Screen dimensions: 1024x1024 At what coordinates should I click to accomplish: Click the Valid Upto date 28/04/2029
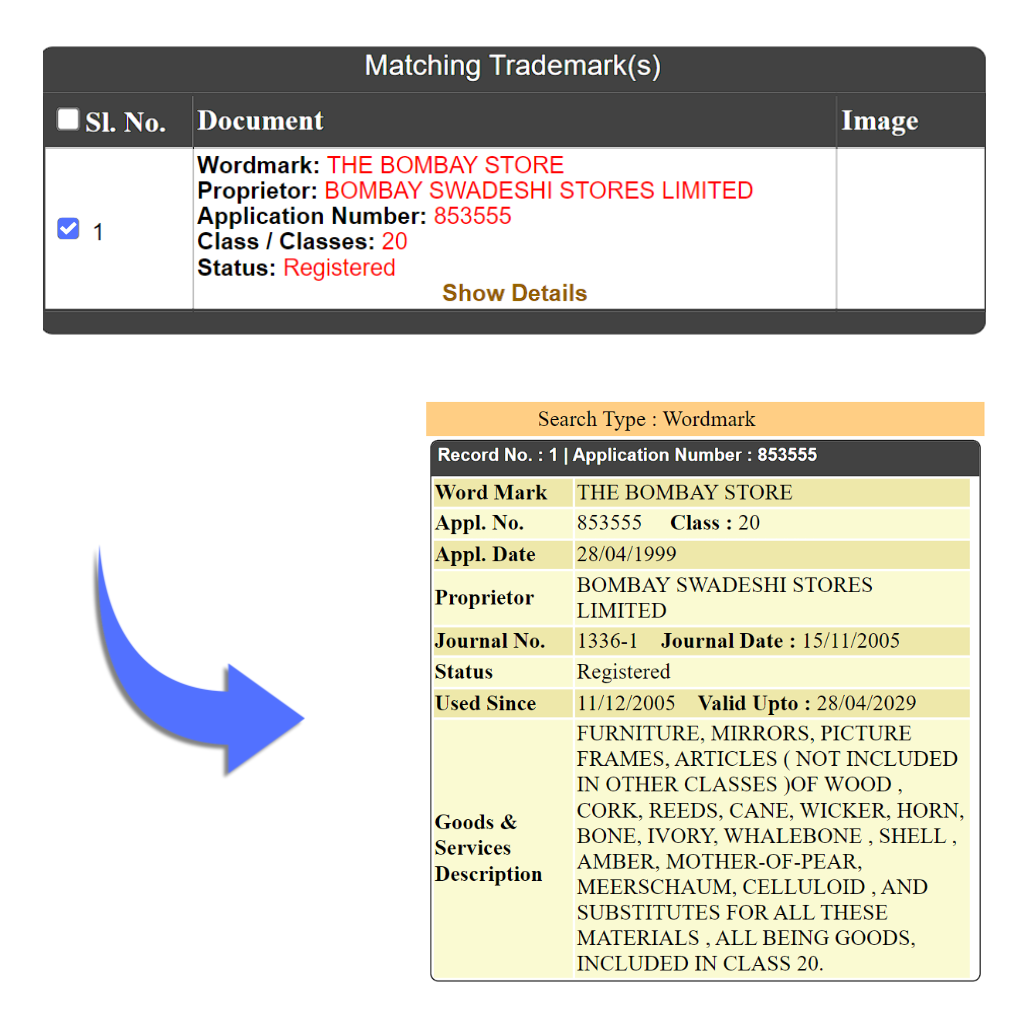[x=866, y=703]
